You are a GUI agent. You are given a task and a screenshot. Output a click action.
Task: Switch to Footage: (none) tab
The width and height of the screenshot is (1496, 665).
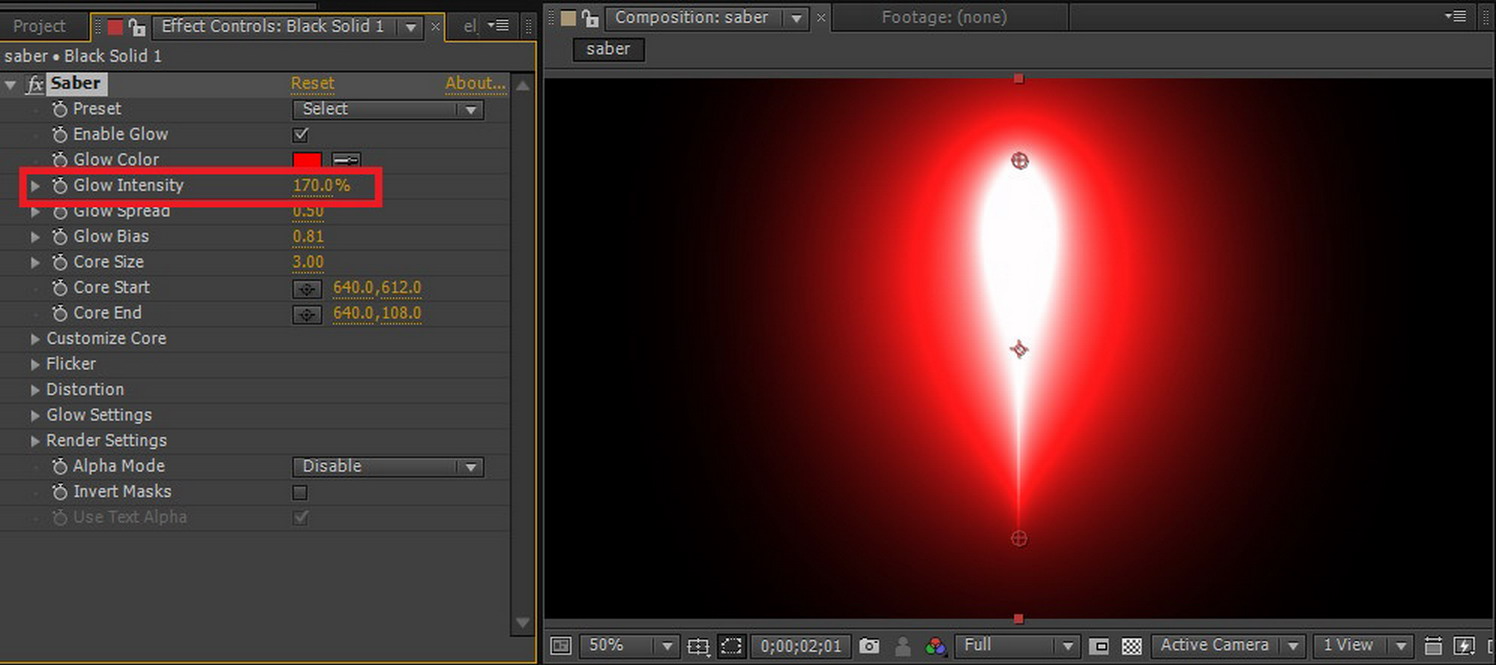944,17
